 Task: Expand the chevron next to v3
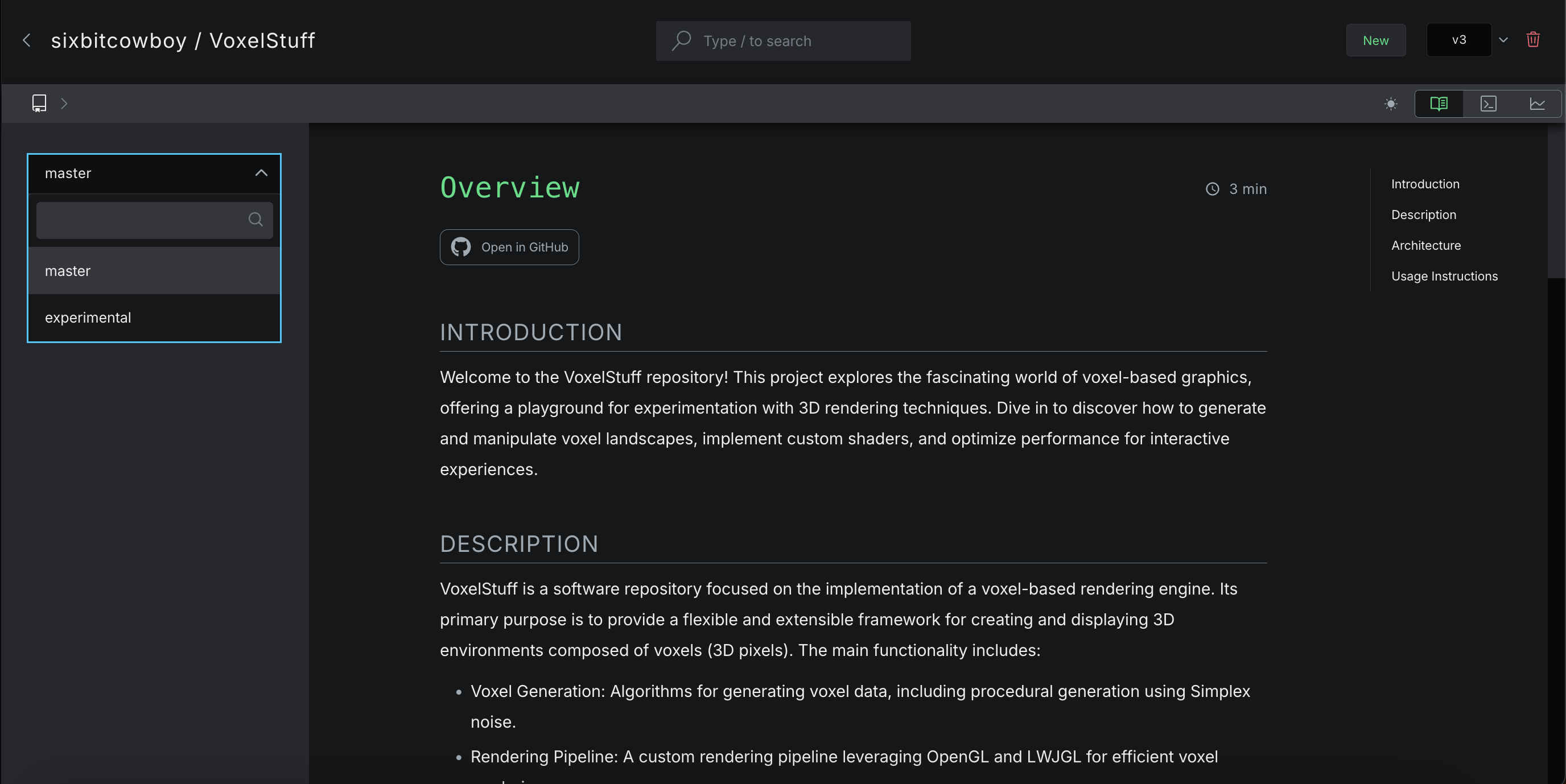pyautogui.click(x=1503, y=40)
